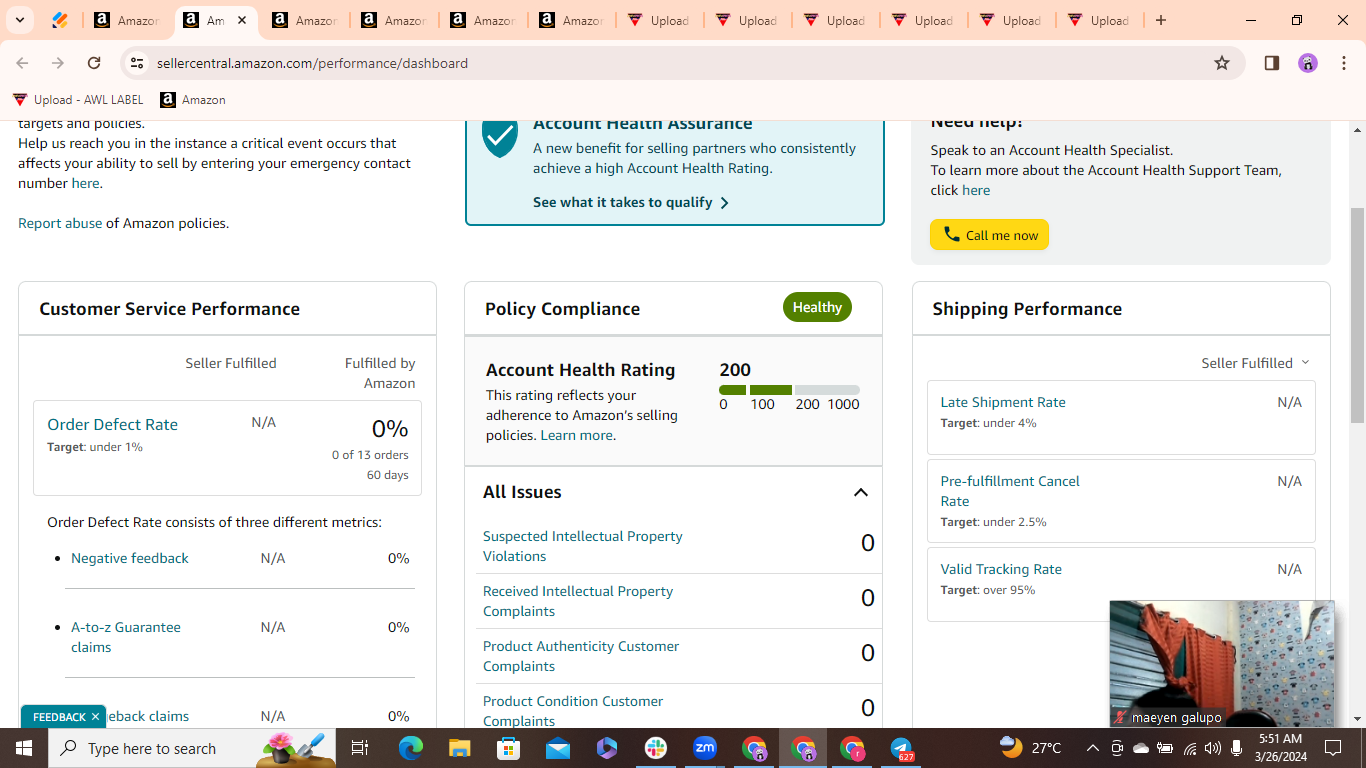Open the emergency contact number 'here' link
This screenshot has width=1366, height=768.
[x=85, y=183]
